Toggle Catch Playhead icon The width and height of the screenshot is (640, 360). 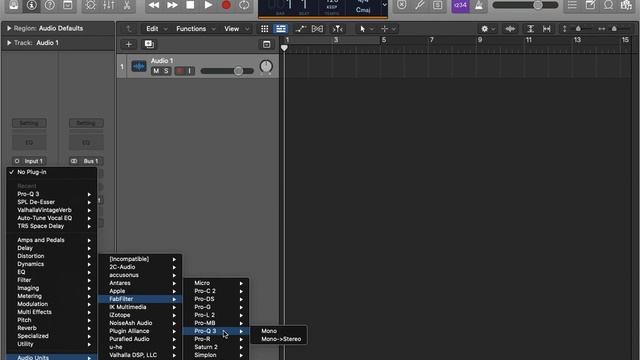(337, 29)
